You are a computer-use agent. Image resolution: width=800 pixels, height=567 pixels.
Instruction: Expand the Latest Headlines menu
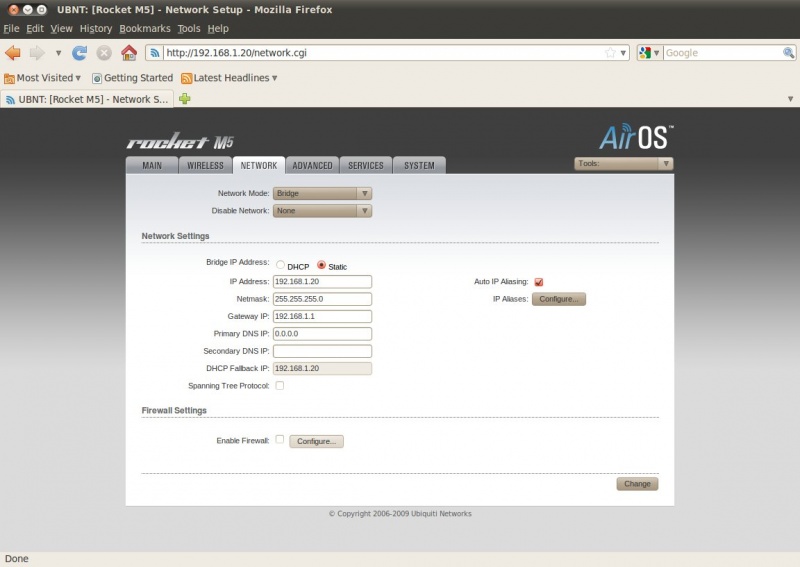tap(274, 78)
